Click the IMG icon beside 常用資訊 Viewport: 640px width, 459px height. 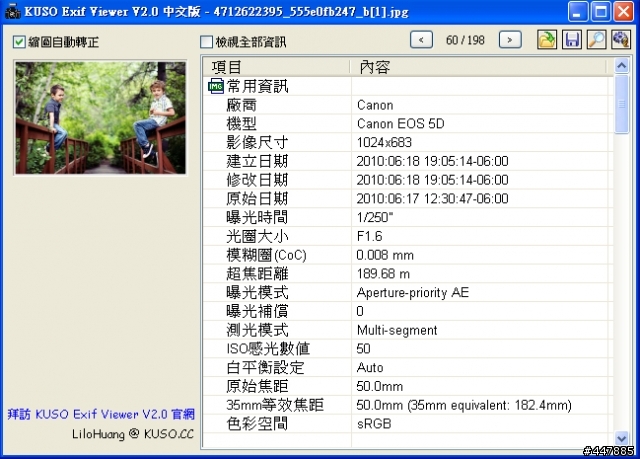(x=216, y=86)
